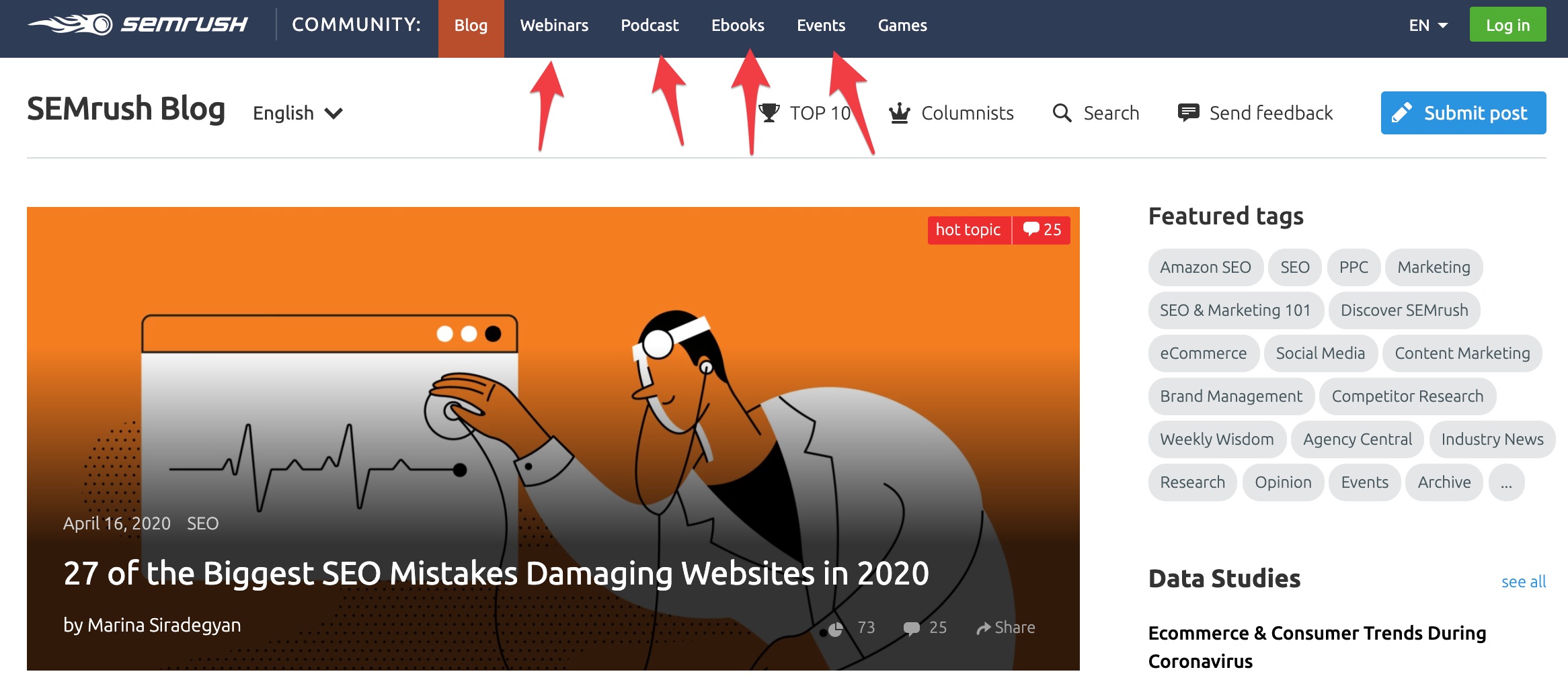Select the Opinion tag

coord(1283,482)
